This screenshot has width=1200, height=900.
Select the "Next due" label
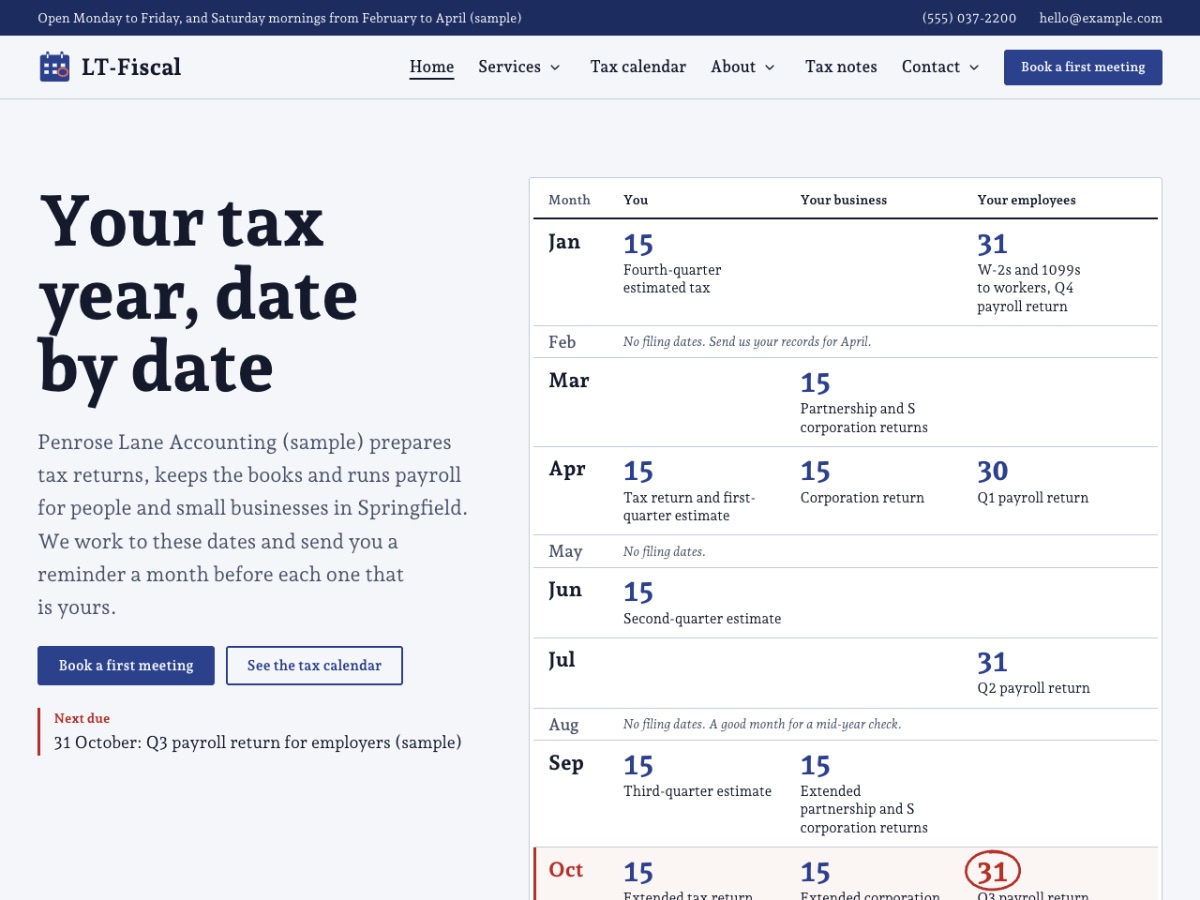click(x=82, y=718)
